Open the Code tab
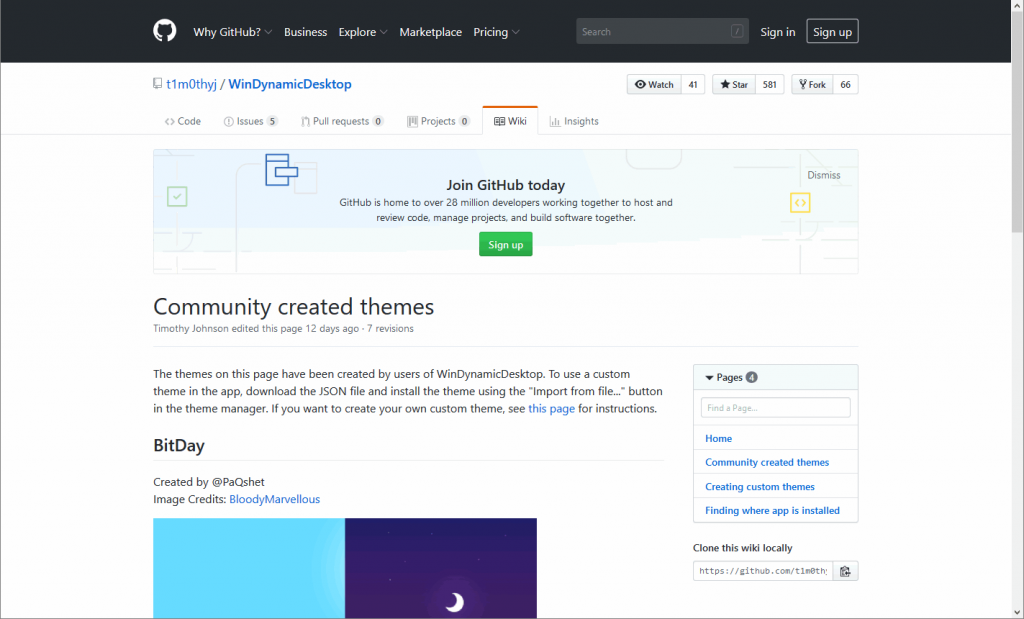Image resolution: width=1024 pixels, height=619 pixels. (x=183, y=121)
